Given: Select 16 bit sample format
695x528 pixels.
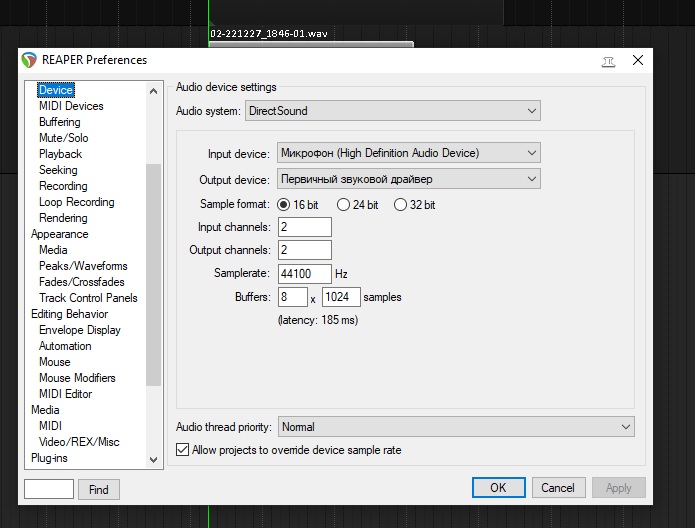Looking at the screenshot, I should point(297,205).
